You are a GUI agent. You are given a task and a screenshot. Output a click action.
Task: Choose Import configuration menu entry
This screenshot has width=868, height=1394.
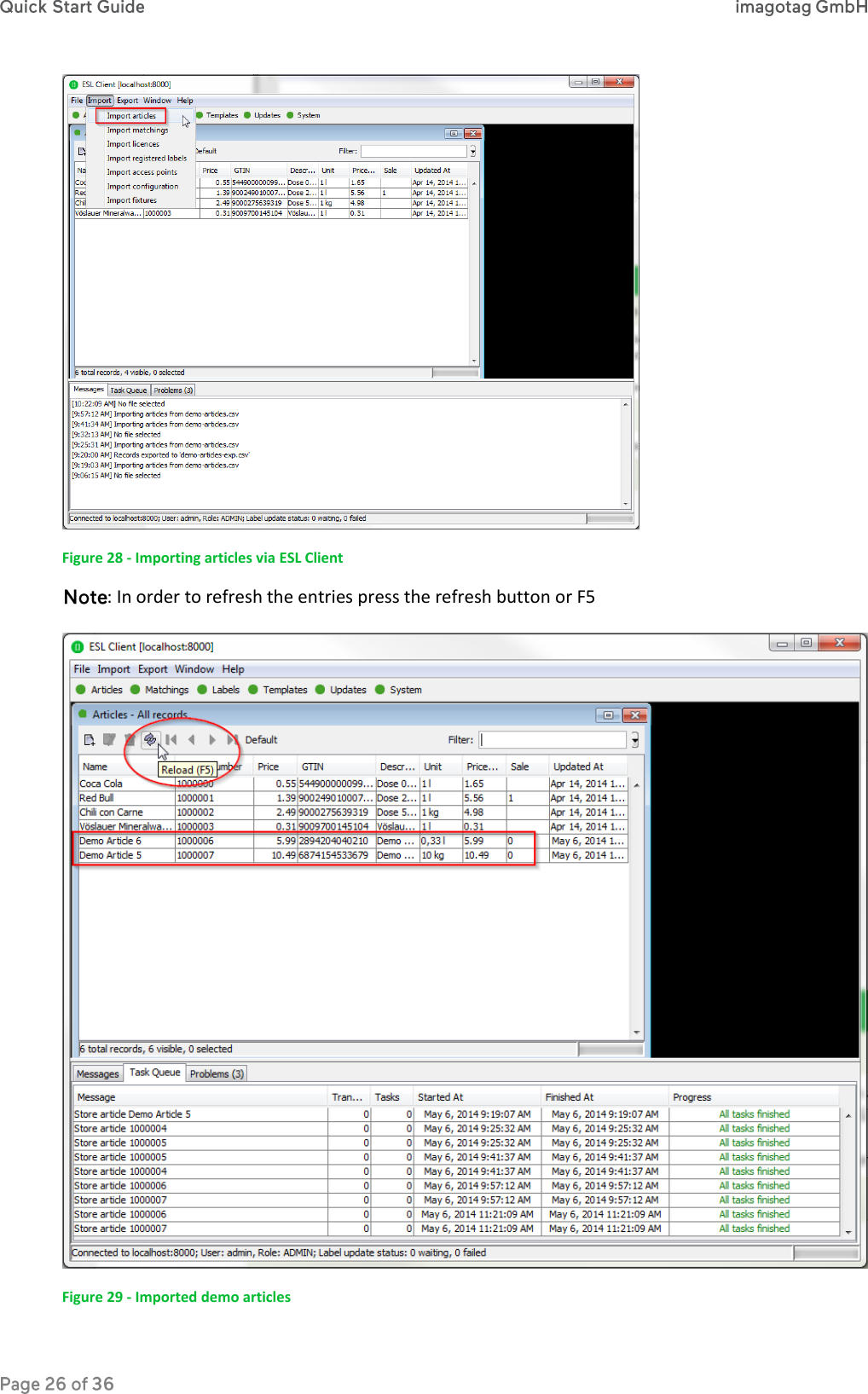click(x=142, y=187)
